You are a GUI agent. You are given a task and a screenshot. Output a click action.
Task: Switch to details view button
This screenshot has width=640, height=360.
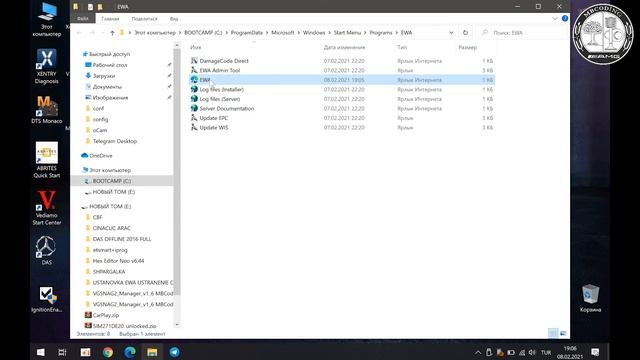tap(553, 333)
